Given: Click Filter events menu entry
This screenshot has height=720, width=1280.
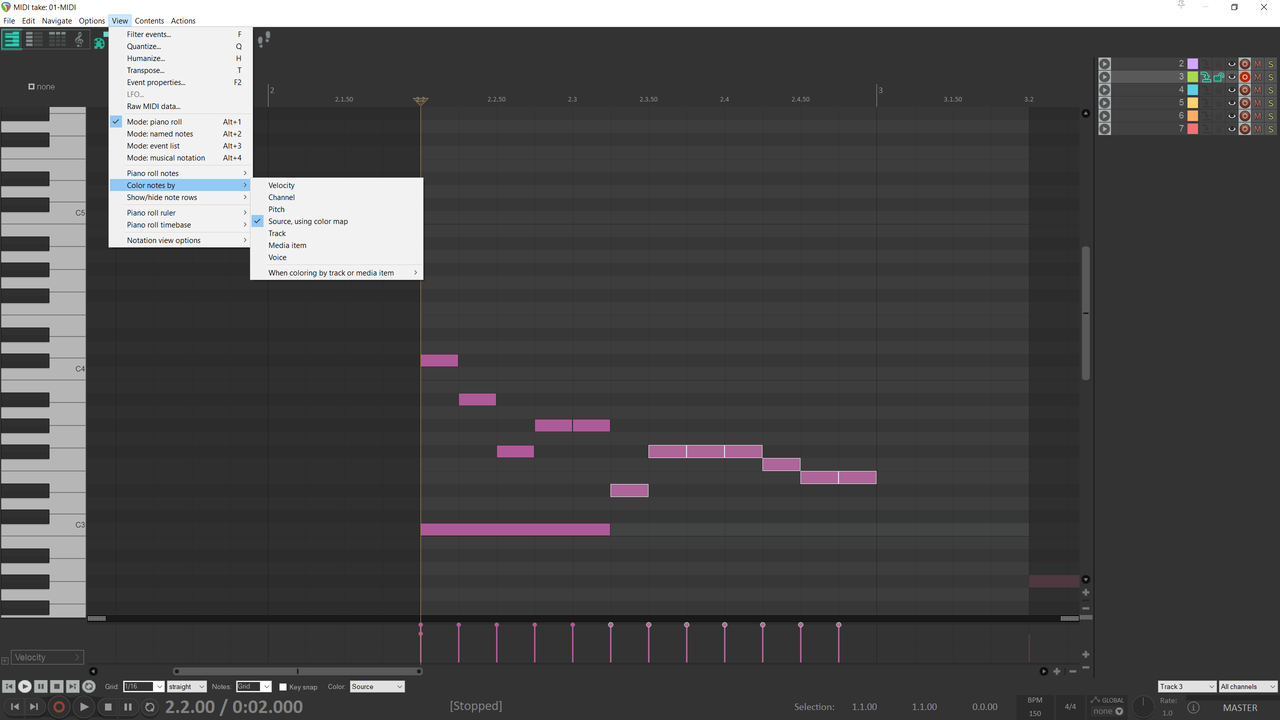Looking at the screenshot, I should pyautogui.click(x=148, y=34).
